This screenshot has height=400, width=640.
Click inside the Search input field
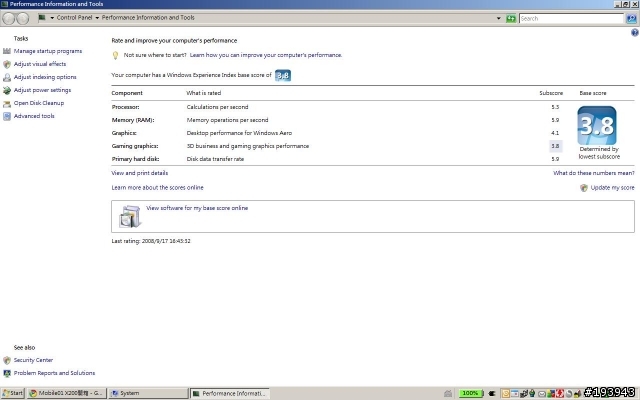pyautogui.click(x=571, y=18)
